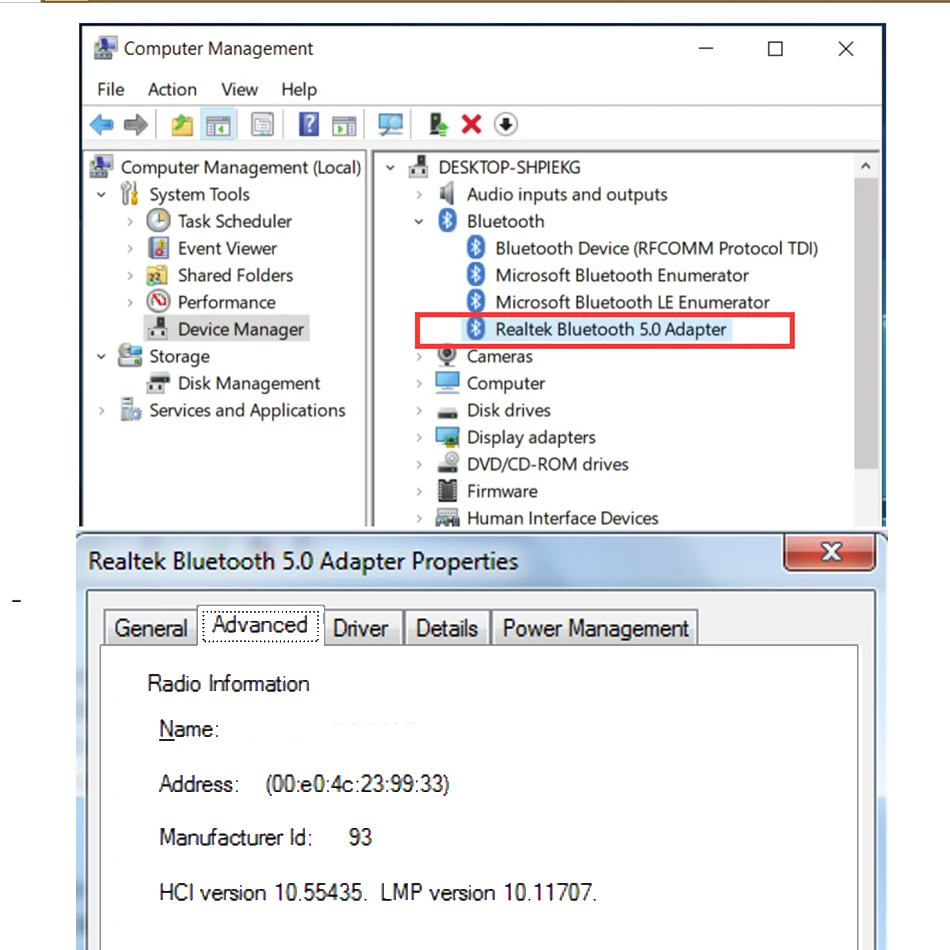This screenshot has width=950, height=950.
Task: Click the Forward arrow toolbar icon
Action: pos(136,125)
